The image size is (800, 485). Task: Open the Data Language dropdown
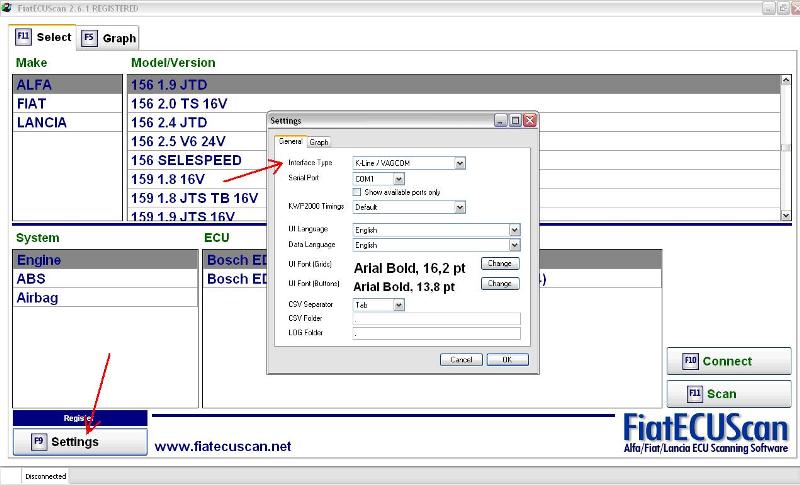tap(514, 245)
